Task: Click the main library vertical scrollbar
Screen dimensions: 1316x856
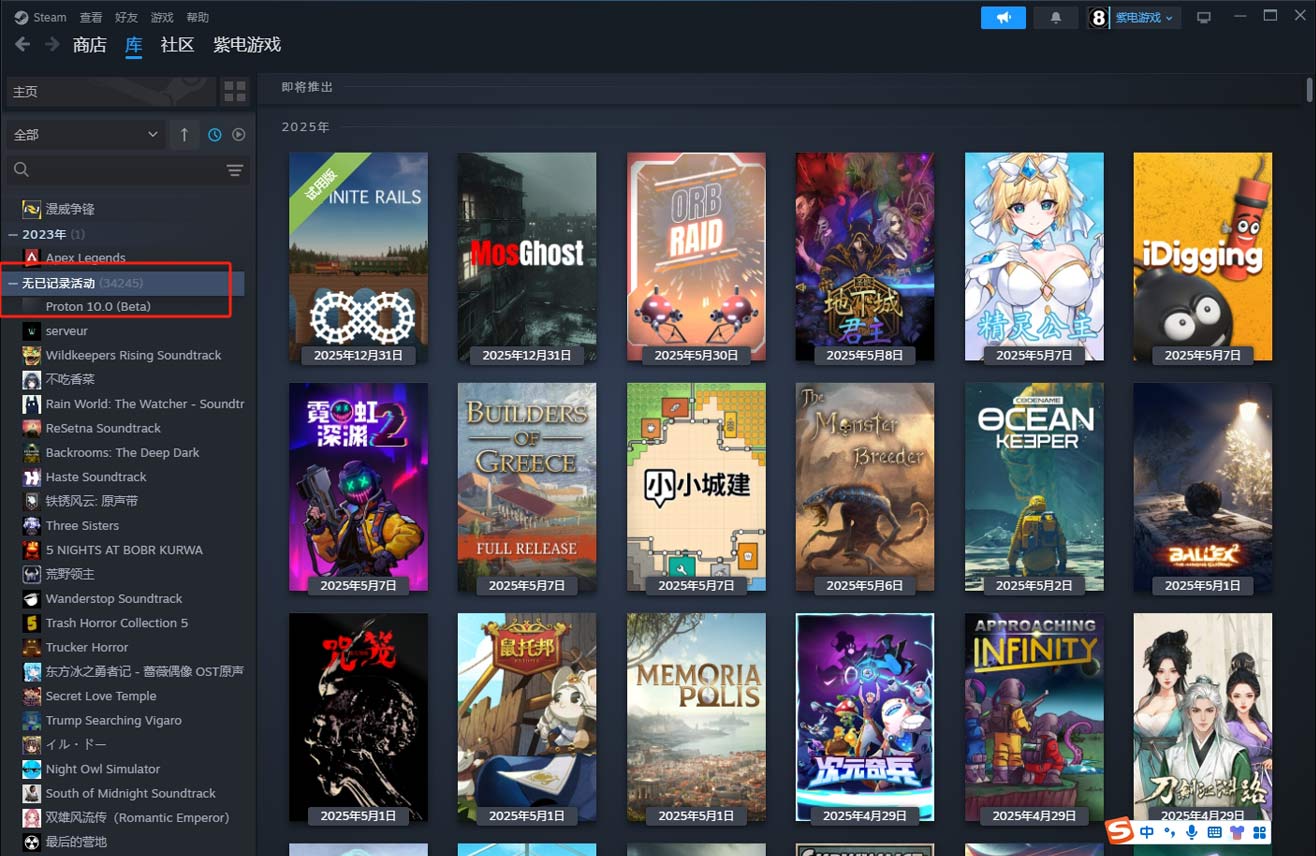Action: tap(1309, 90)
